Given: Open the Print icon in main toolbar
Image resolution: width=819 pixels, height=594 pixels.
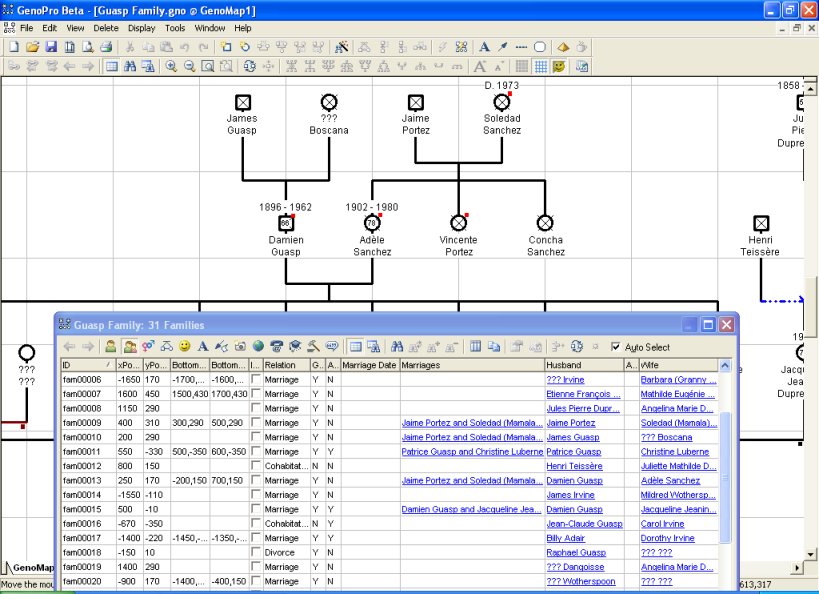Looking at the screenshot, I should click(106, 47).
